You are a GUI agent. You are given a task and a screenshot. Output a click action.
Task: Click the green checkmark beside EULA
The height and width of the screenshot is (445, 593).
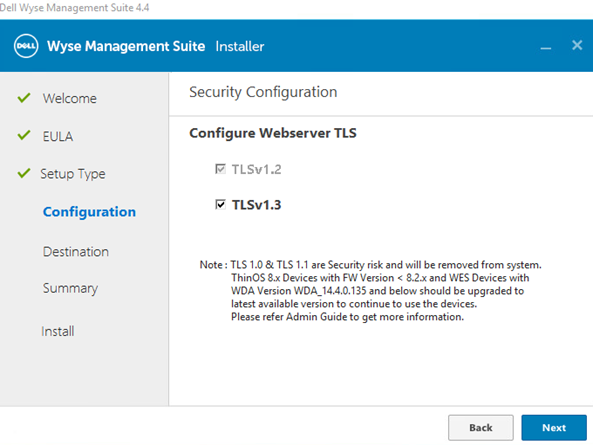click(x=24, y=135)
